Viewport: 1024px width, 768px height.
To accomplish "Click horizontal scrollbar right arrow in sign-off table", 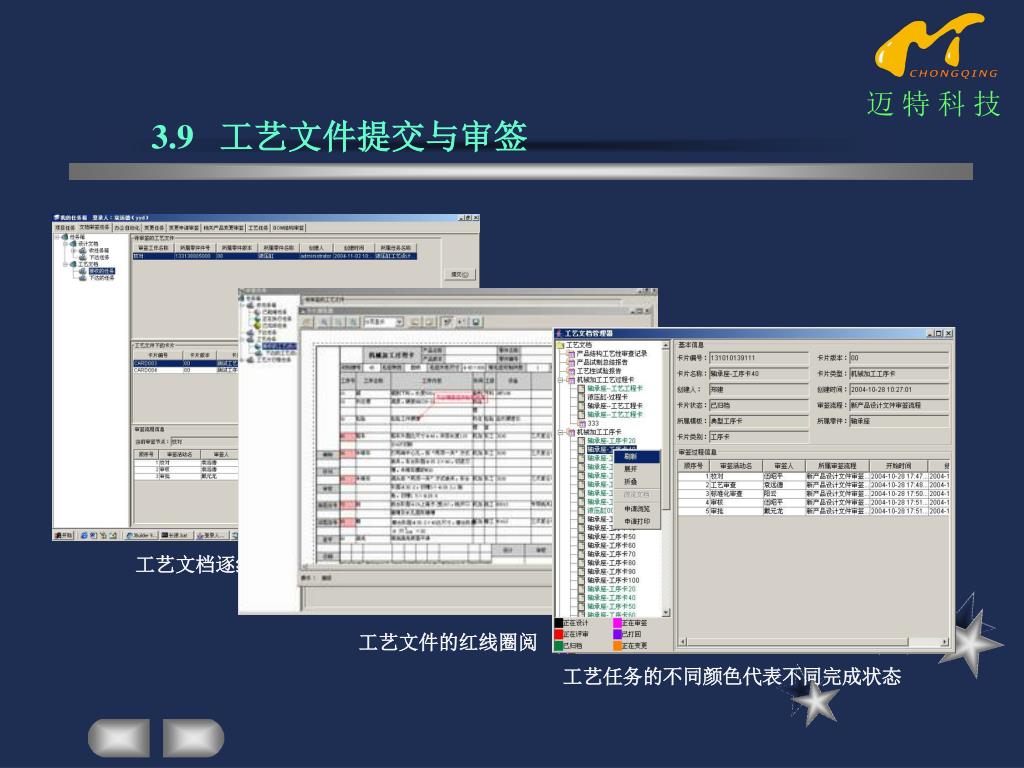I will point(944,642).
